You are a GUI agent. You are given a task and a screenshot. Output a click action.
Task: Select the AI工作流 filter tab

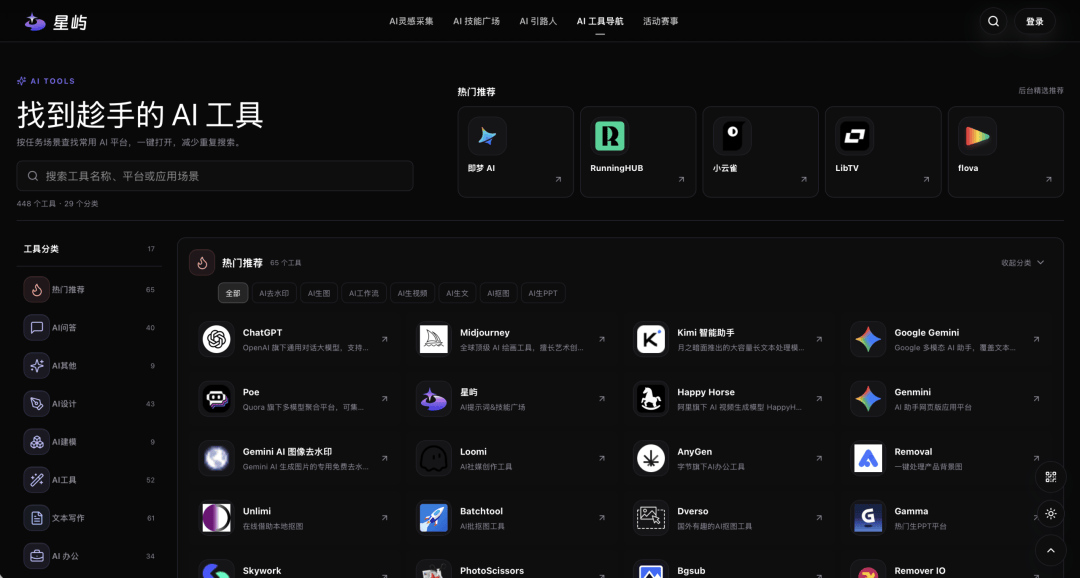364,293
